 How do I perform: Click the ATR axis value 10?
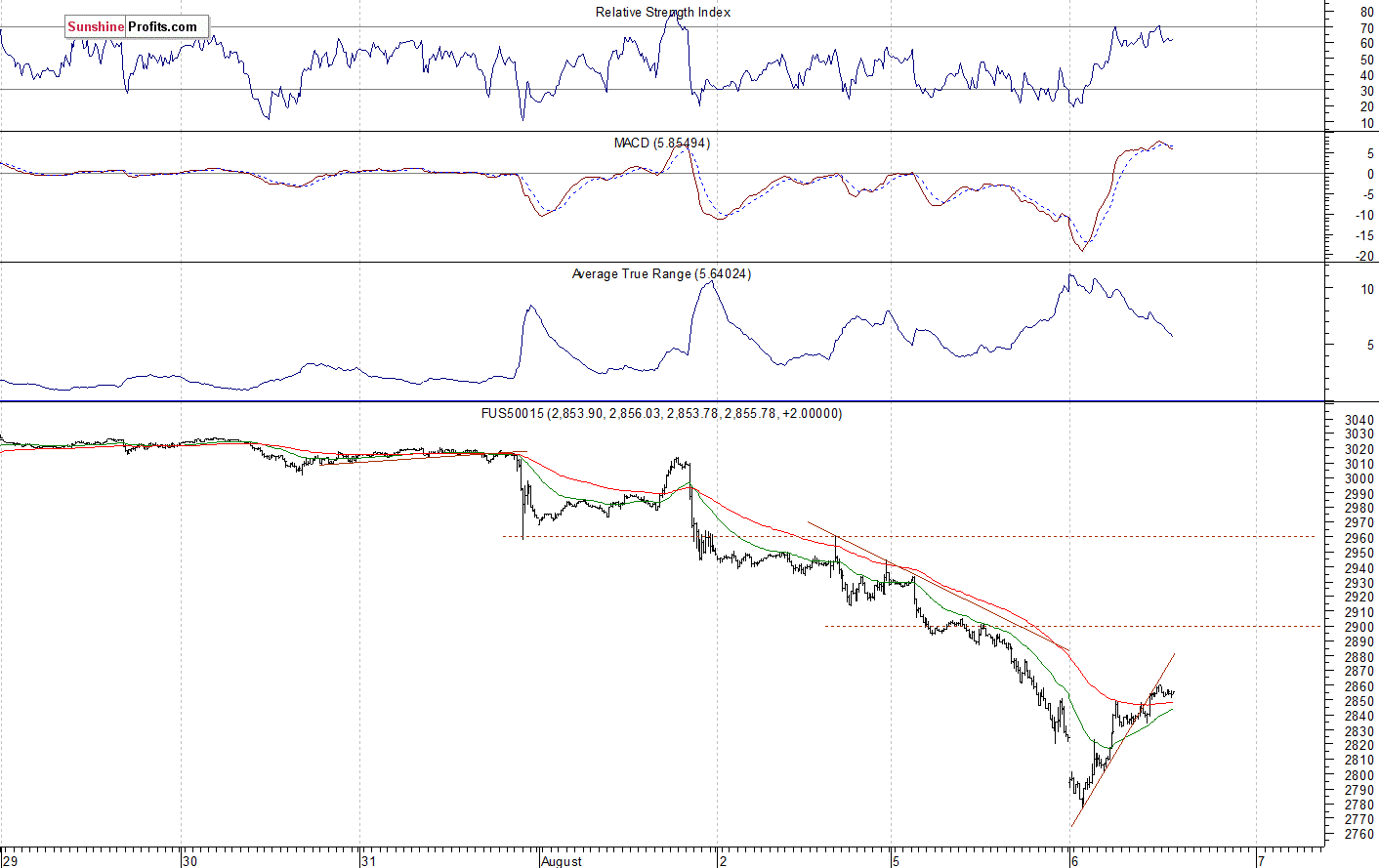coord(1367,290)
